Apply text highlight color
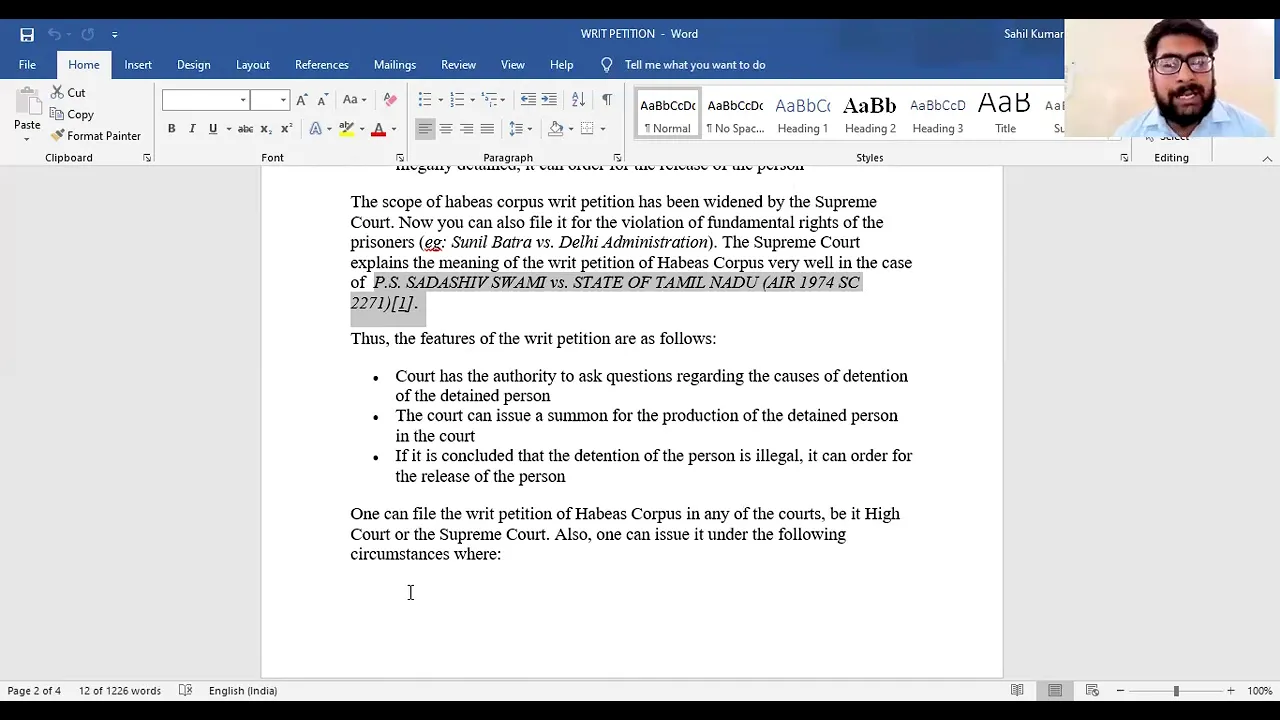The height and width of the screenshot is (720, 1280). [x=346, y=129]
